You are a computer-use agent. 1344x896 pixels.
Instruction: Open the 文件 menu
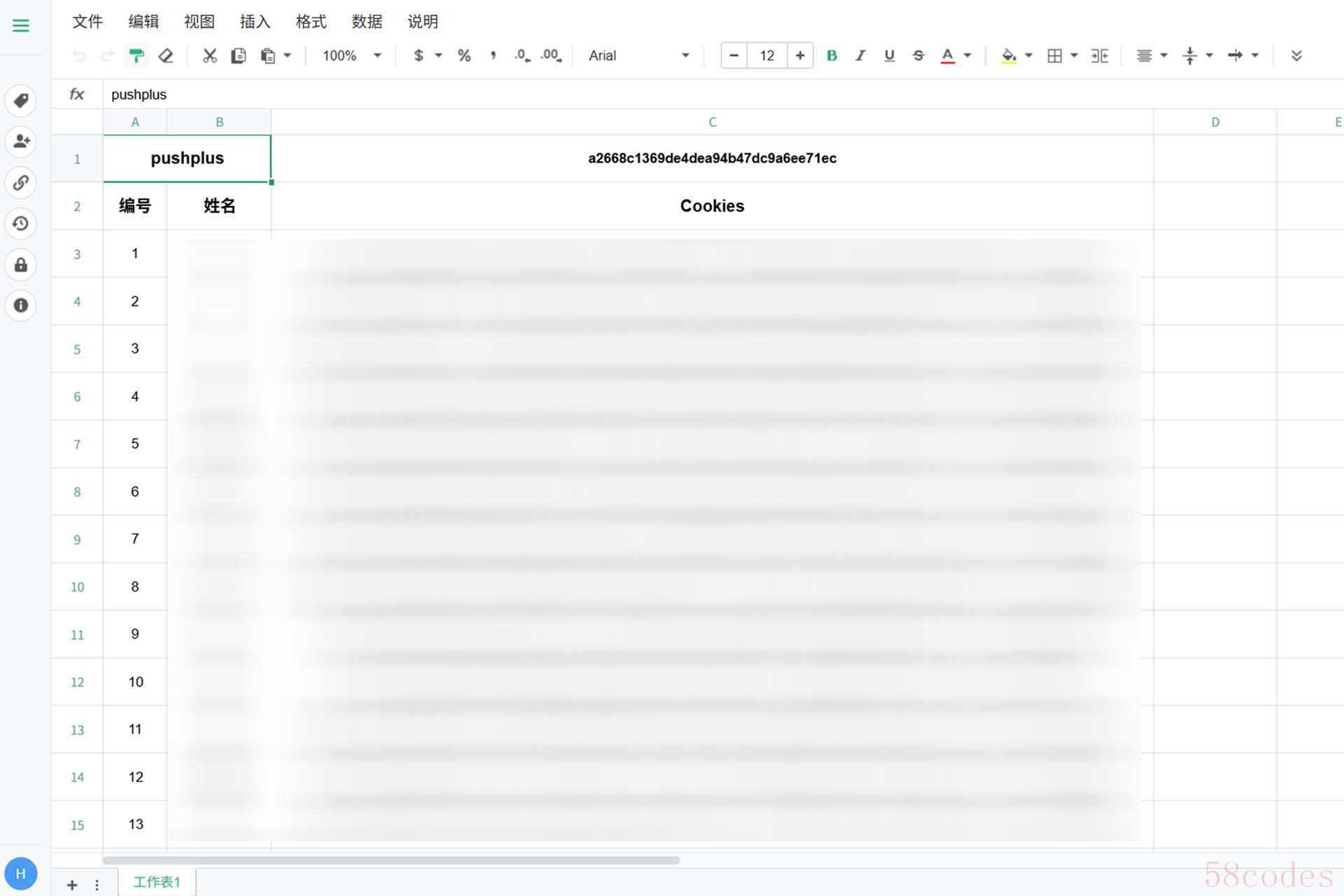pos(87,22)
